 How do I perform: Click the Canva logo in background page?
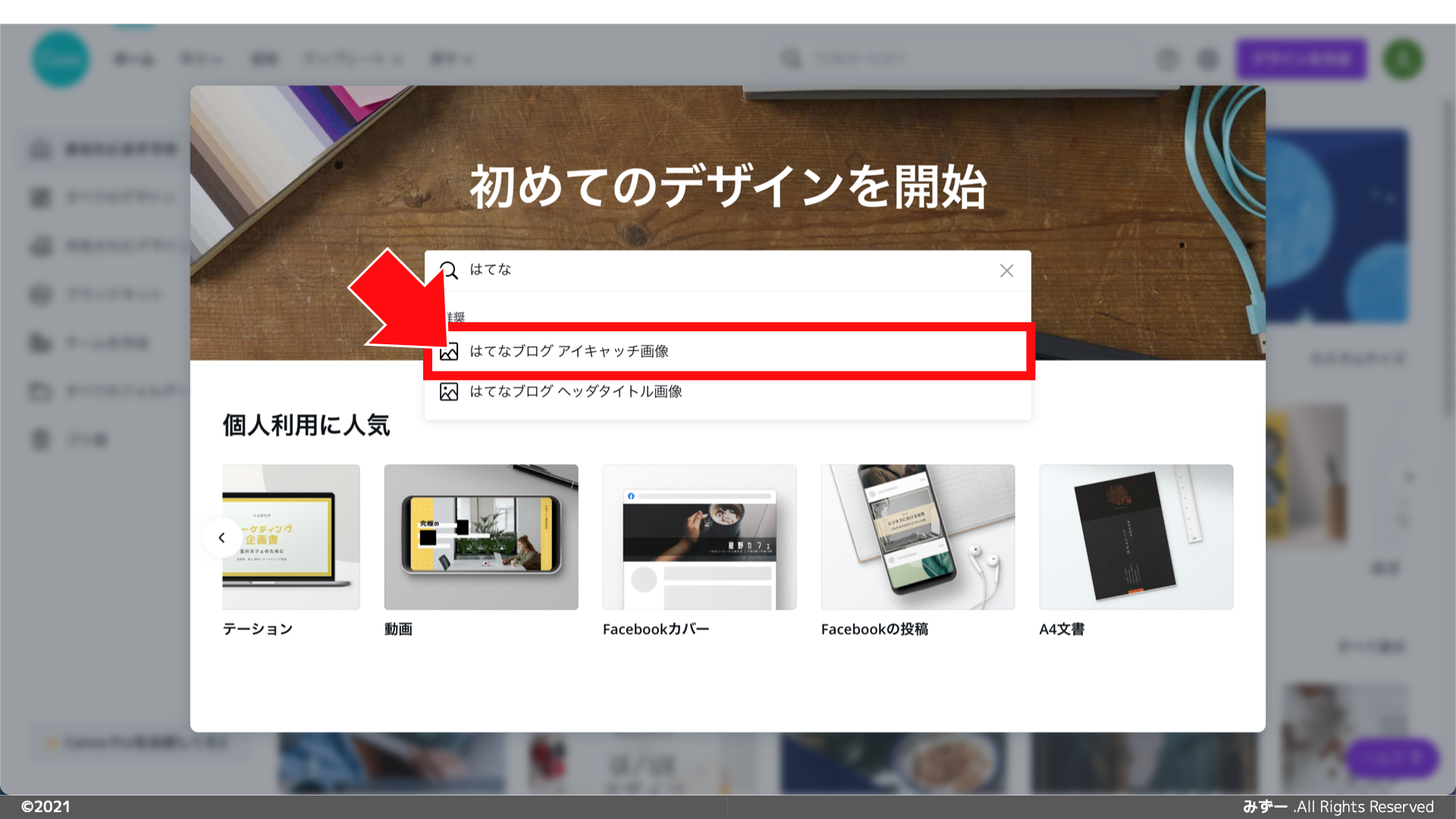[x=61, y=59]
